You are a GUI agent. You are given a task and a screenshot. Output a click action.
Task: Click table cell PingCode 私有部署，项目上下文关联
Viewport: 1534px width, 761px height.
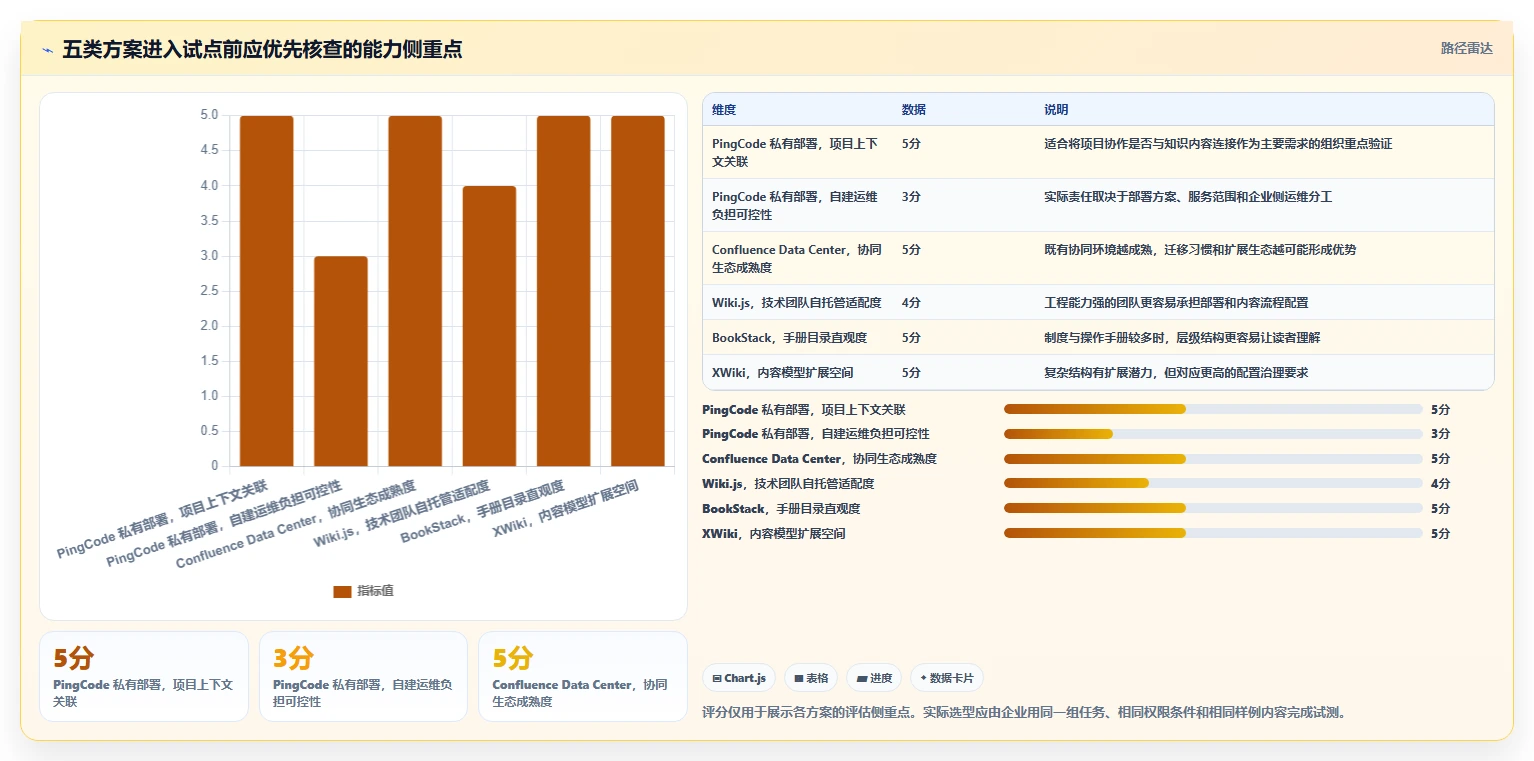coord(796,152)
